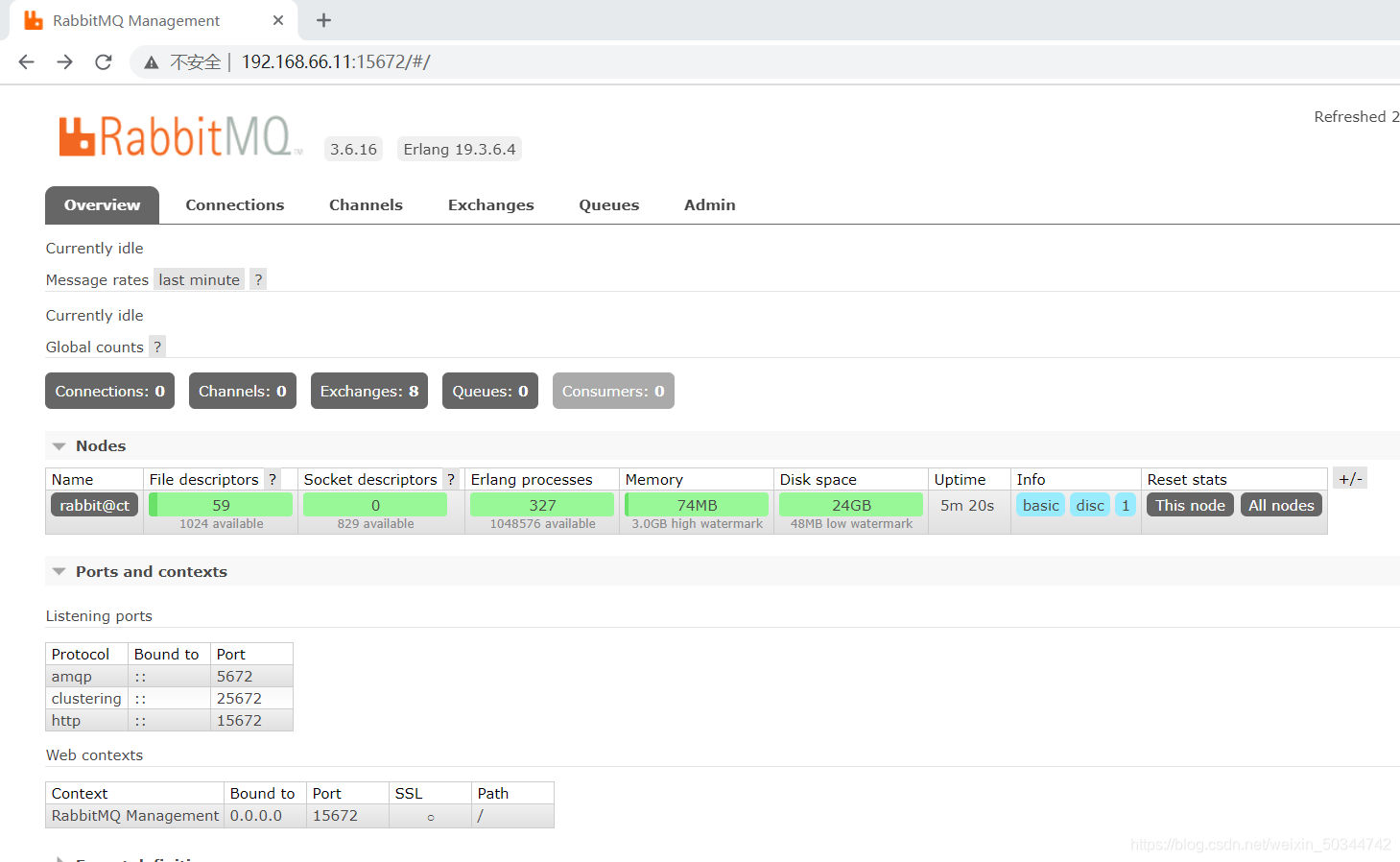
Task: Click Bound to value 0.0.0.0
Action: coord(256,816)
